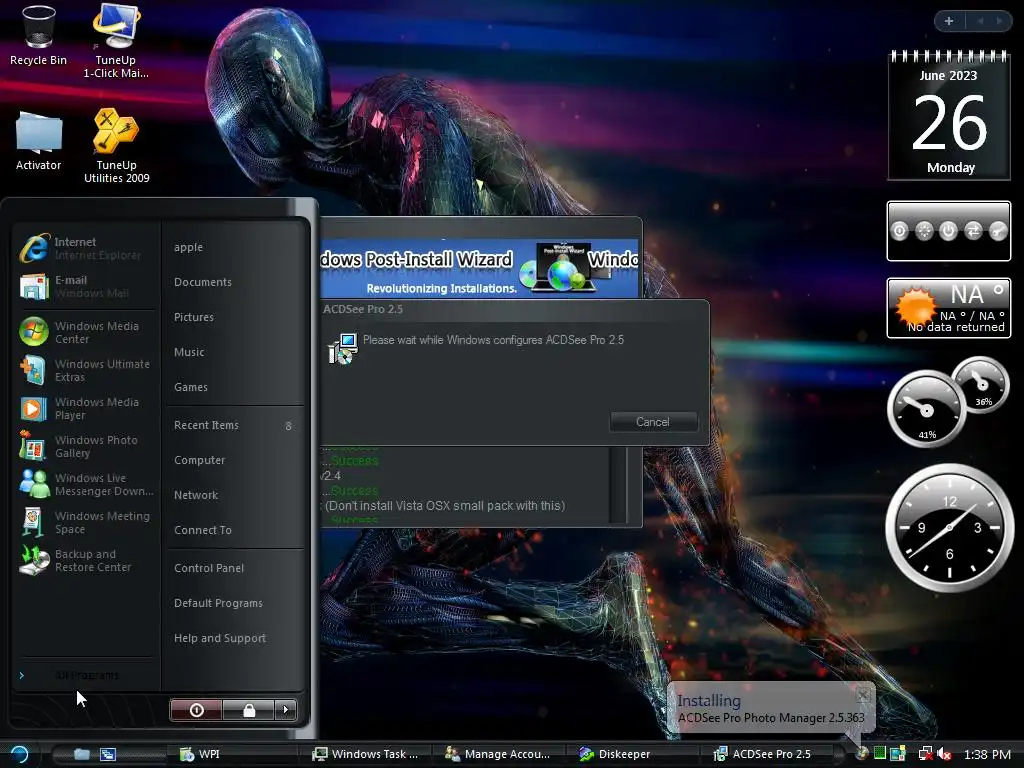Screen dimensions: 1024x768
Task: Open the Recycle Bin desktop icon
Action: point(38,36)
